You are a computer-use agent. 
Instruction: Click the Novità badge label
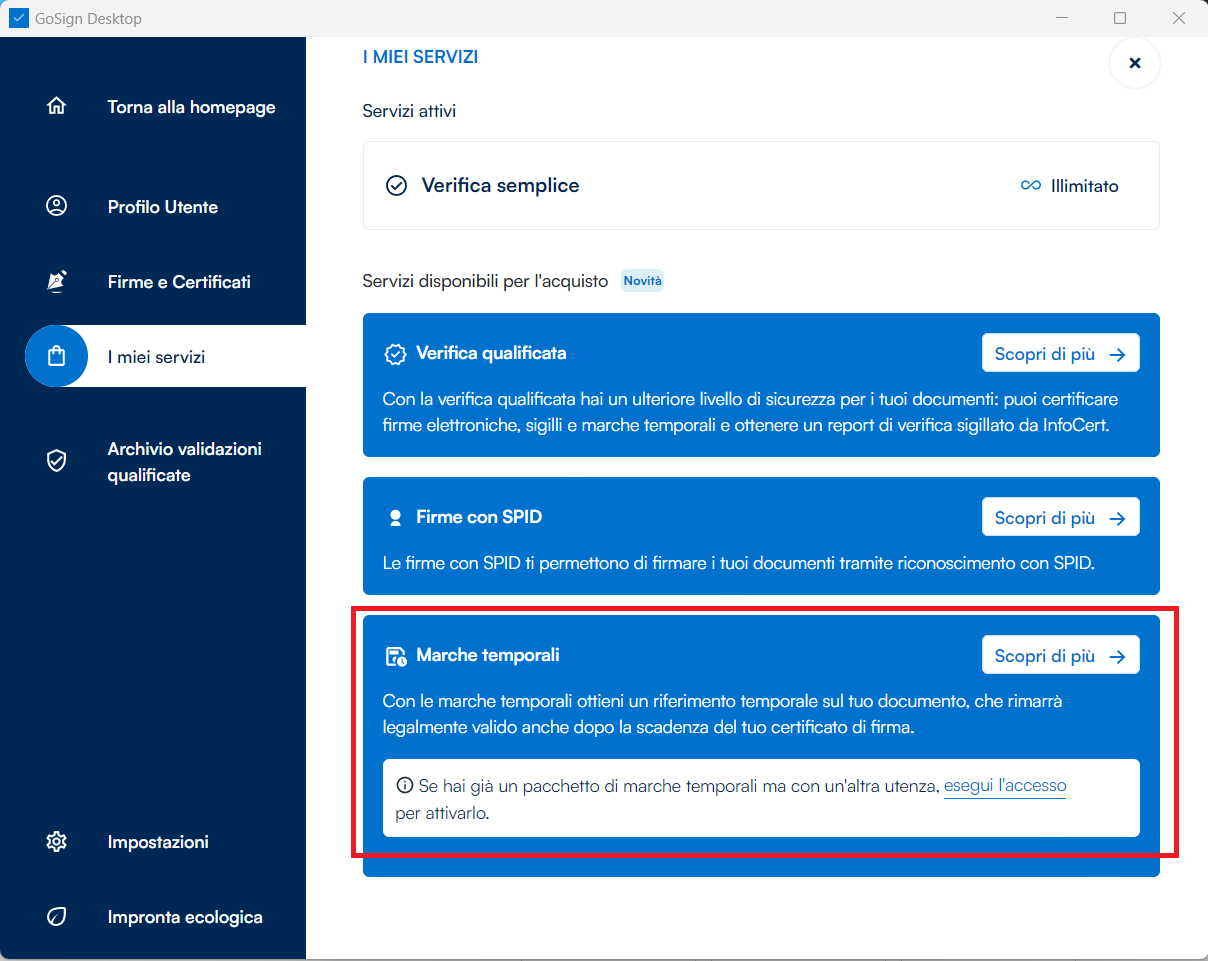pyautogui.click(x=642, y=281)
